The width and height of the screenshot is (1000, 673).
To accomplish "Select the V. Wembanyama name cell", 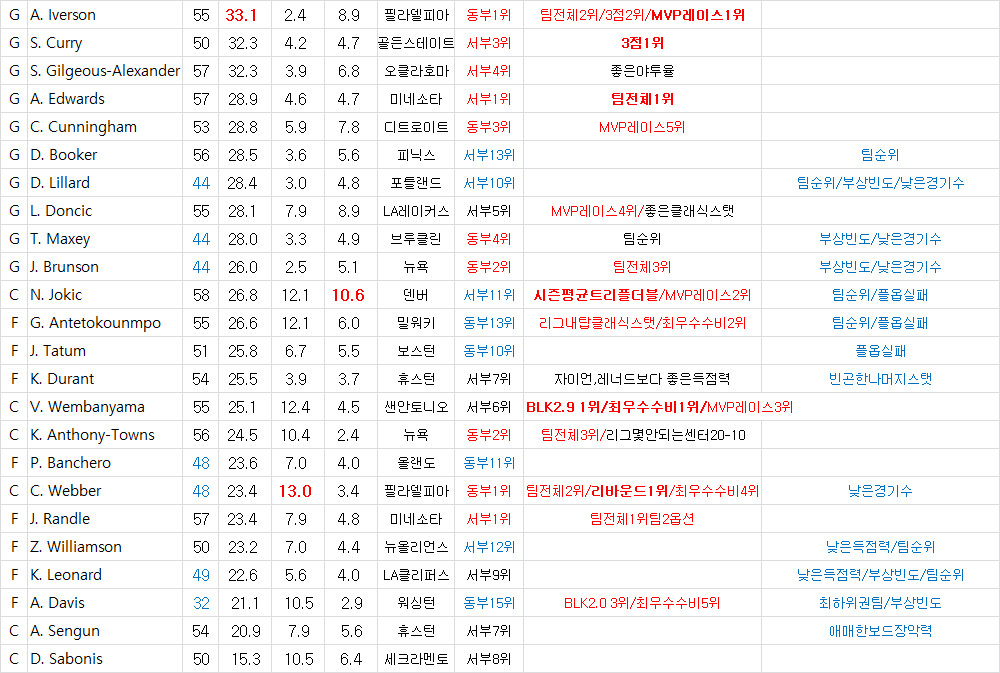I will click(x=105, y=408).
